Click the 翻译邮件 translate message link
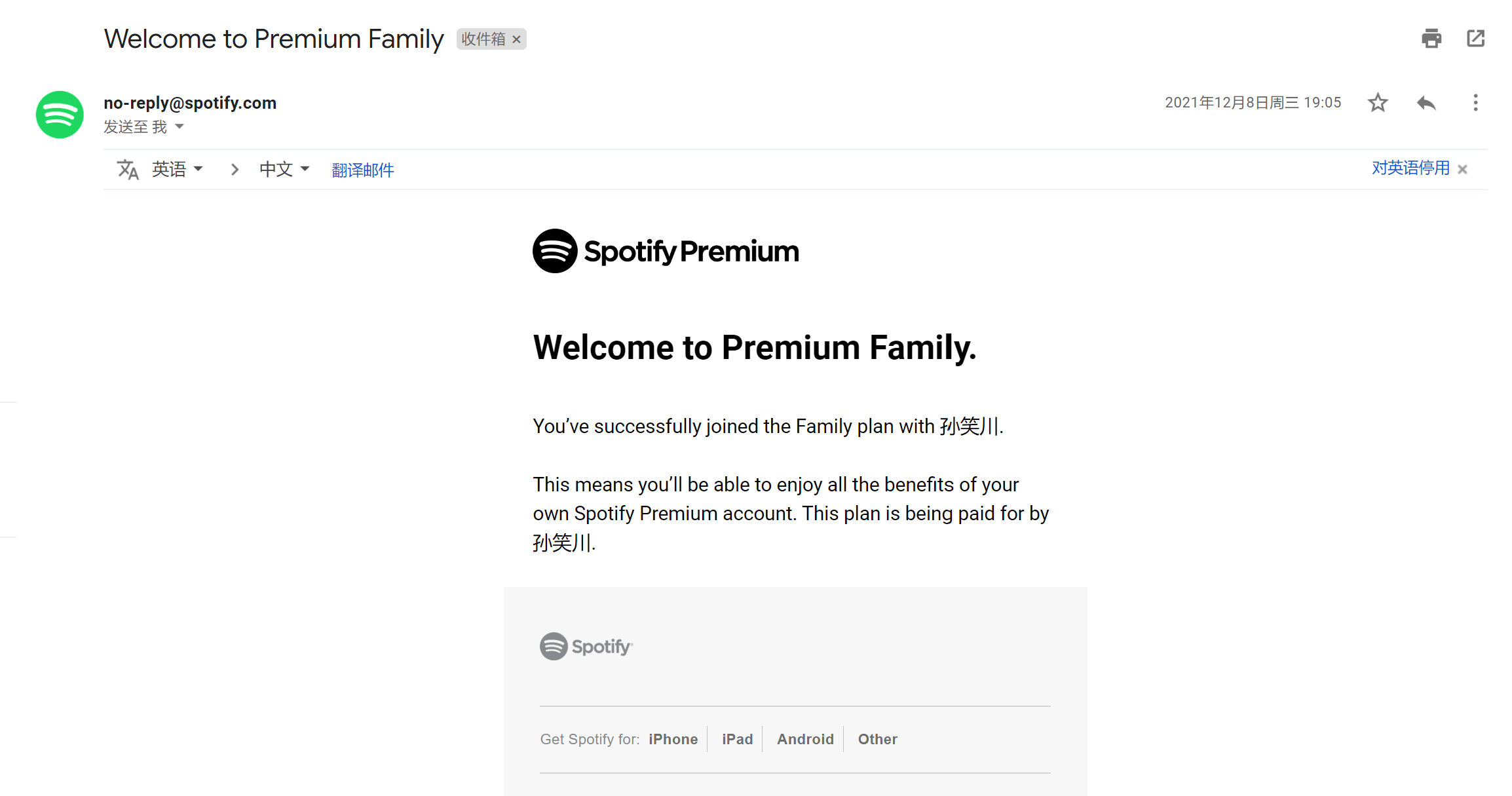The width and height of the screenshot is (1512, 796). 362,170
